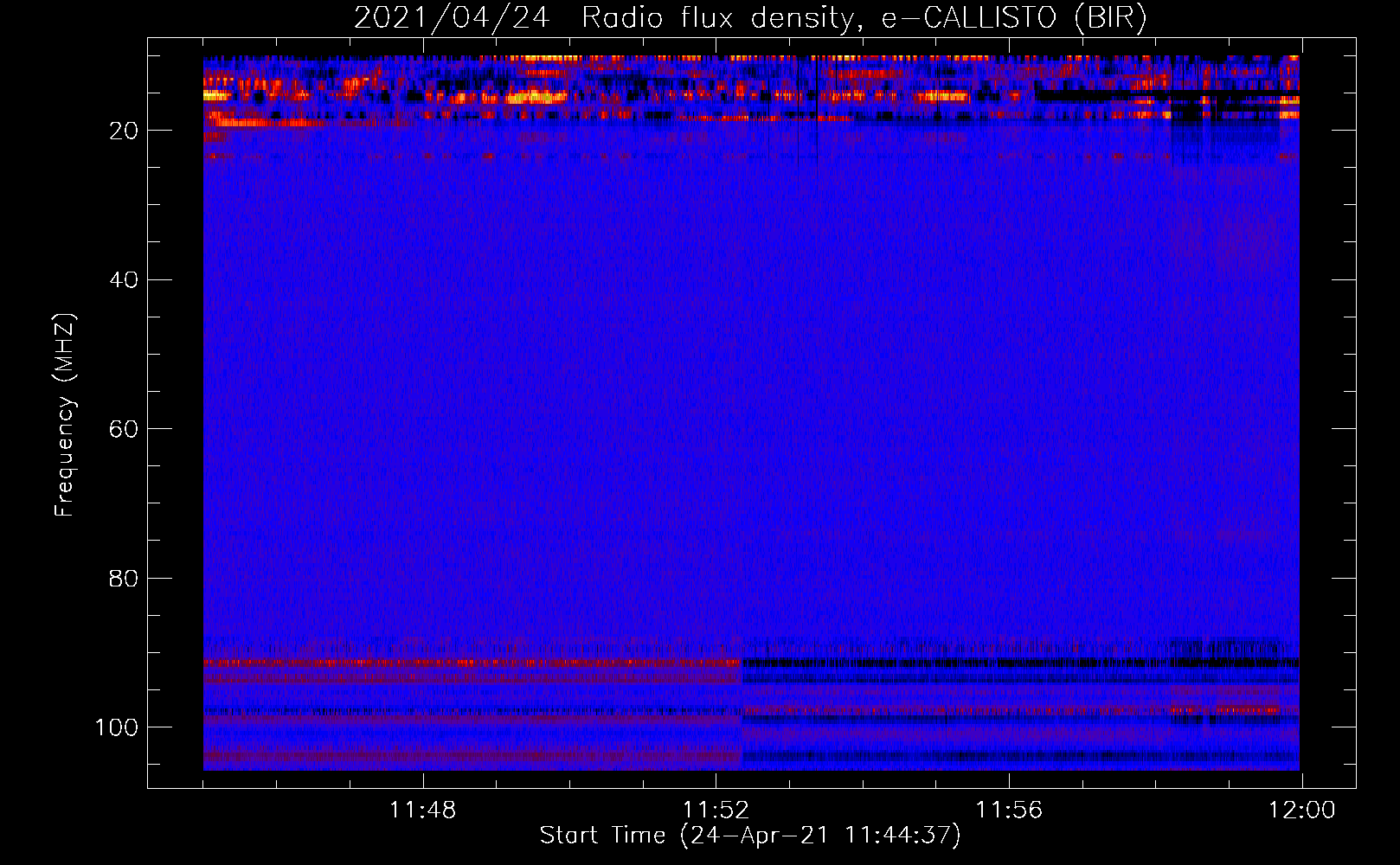Click the plot title 'Radio flux density, e-CALLISTO (BIR)'
Viewport: 1400px width, 865px height.
(x=864, y=17)
